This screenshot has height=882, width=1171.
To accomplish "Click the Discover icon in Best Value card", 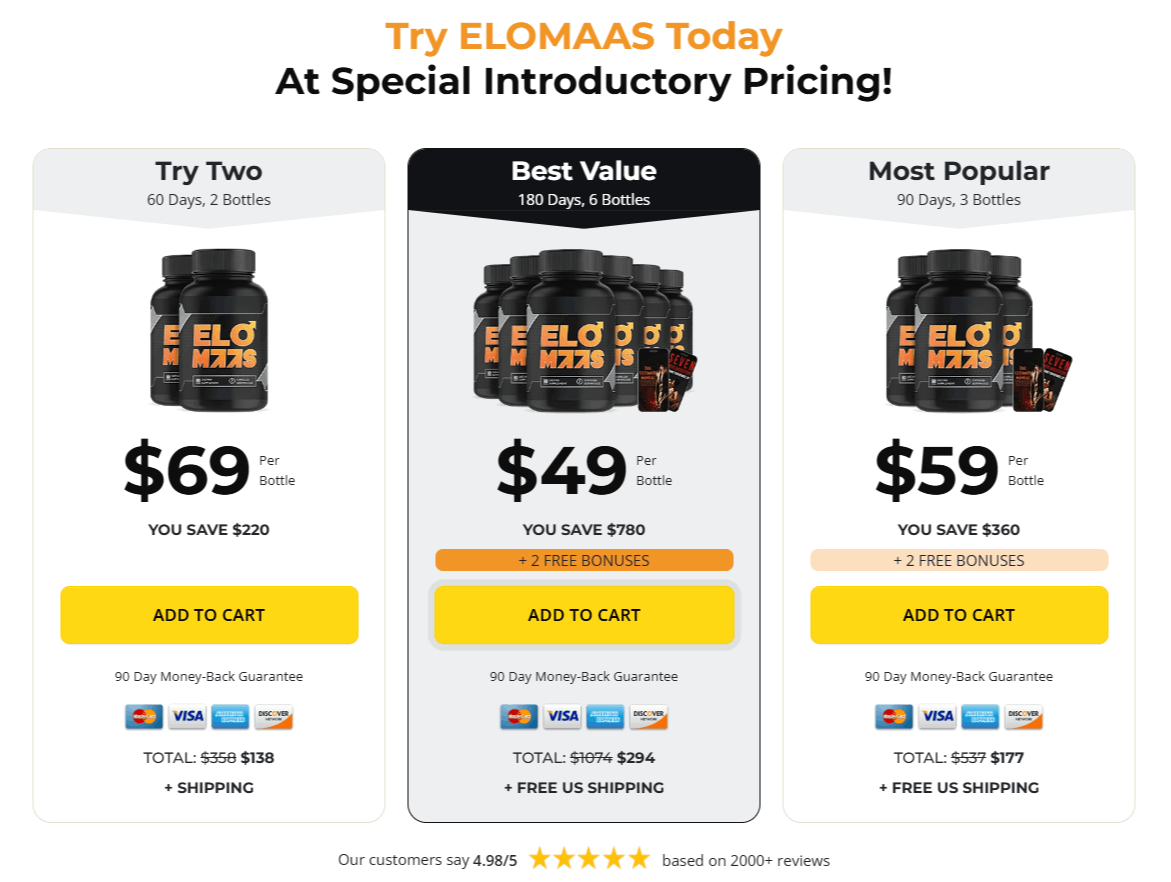I will pos(648,716).
